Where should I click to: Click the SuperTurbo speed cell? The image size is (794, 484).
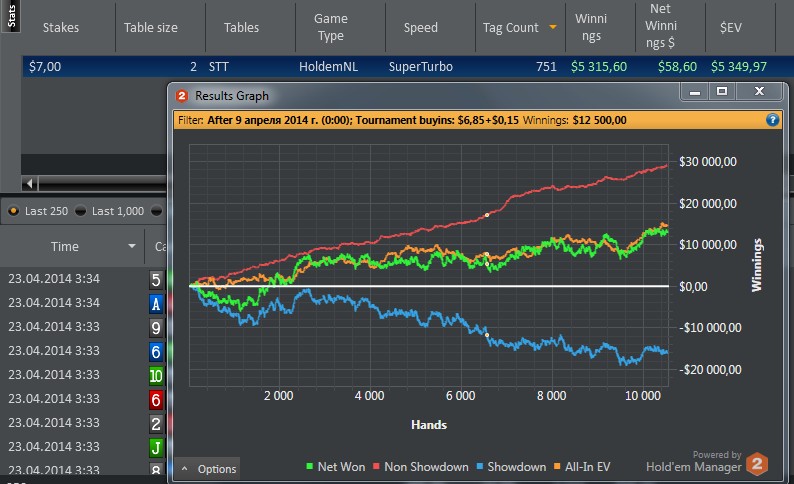click(x=420, y=66)
